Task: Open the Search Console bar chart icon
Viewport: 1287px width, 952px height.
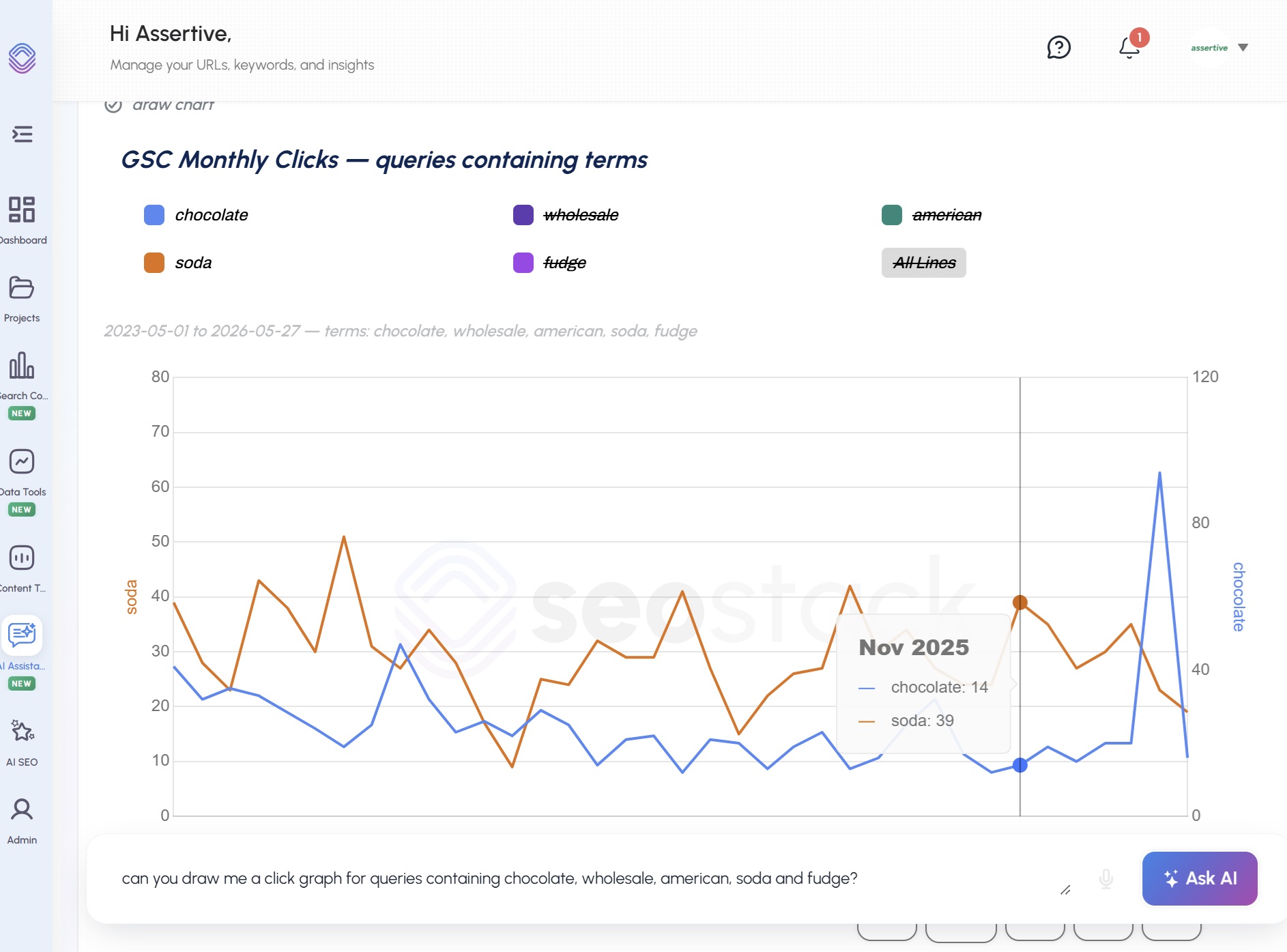Action: [22, 365]
